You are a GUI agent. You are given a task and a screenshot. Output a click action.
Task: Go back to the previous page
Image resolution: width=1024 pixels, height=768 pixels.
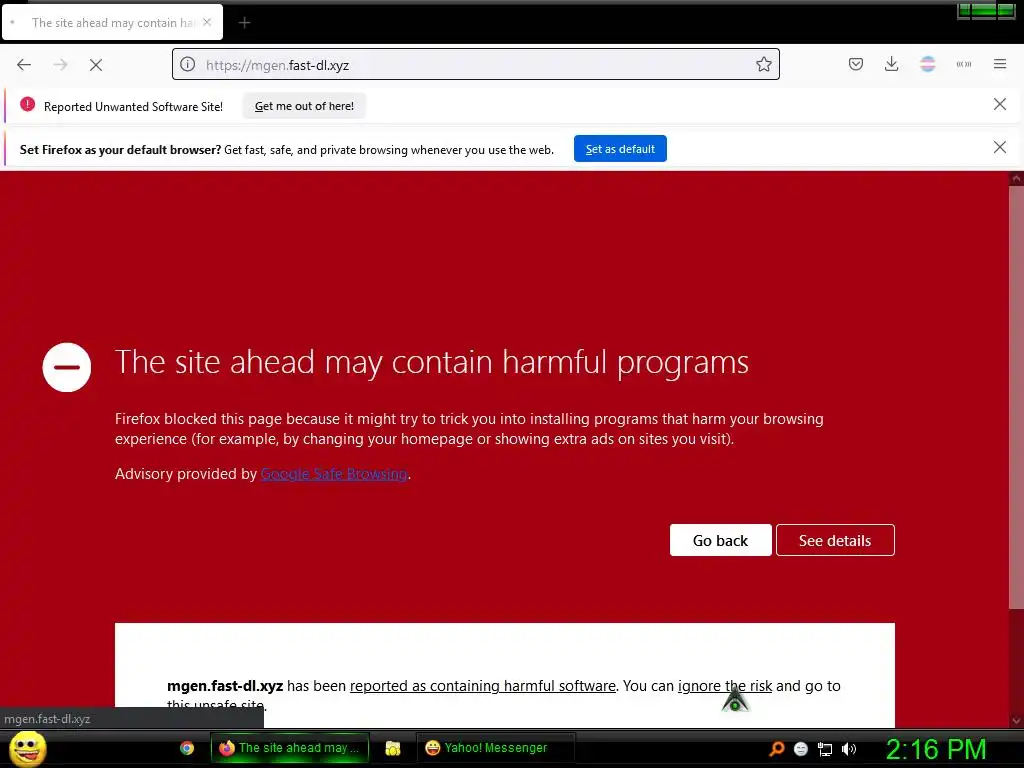(24, 65)
